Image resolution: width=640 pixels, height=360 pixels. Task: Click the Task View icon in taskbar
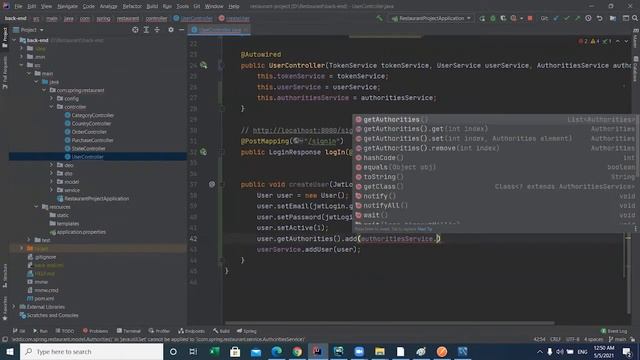[193, 351]
